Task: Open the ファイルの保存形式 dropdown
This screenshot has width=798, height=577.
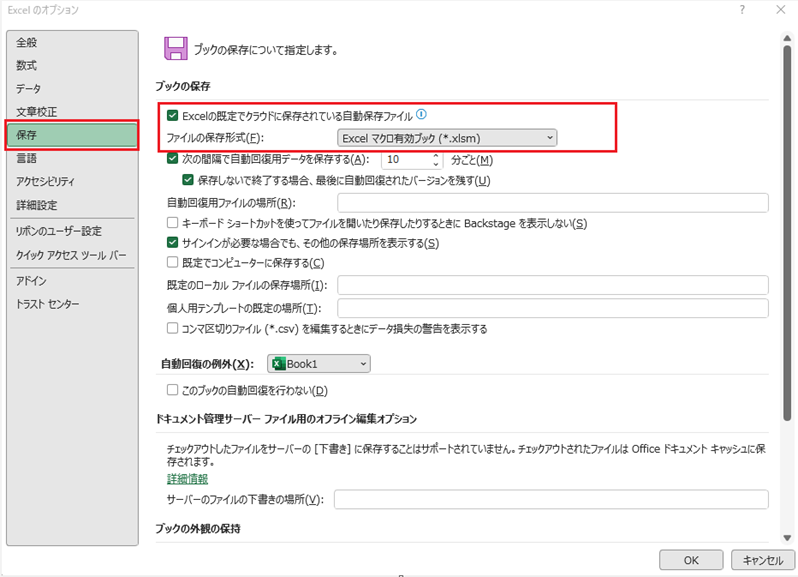Action: [447, 138]
